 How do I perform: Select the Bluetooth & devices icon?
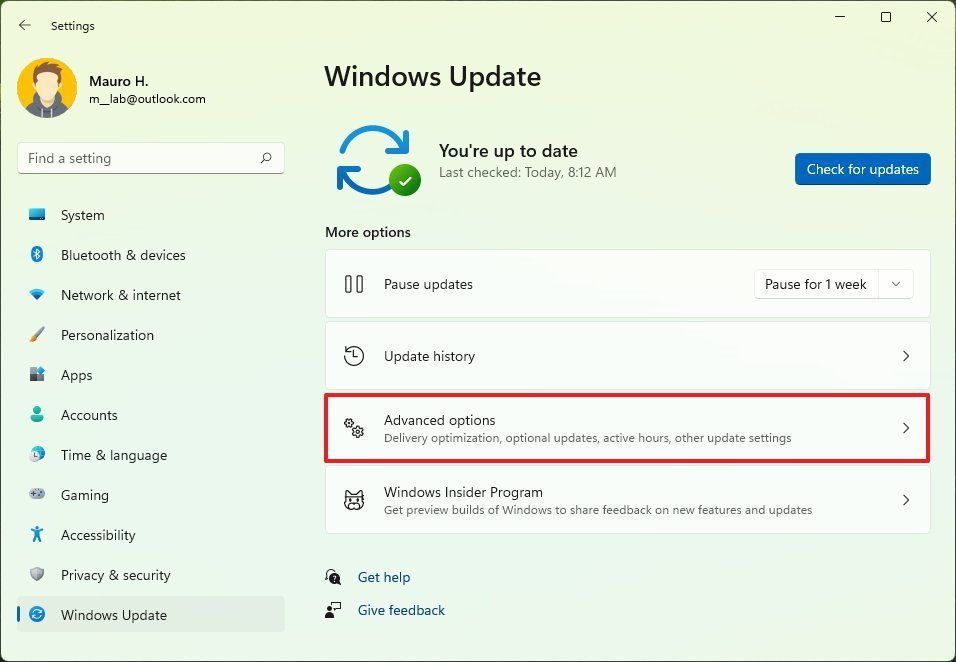[x=37, y=255]
